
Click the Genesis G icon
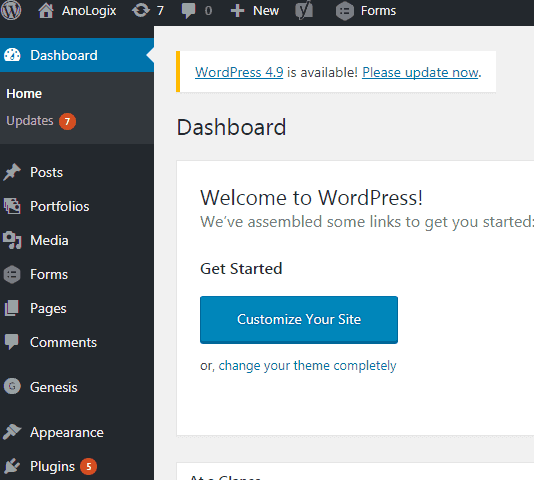[12, 387]
